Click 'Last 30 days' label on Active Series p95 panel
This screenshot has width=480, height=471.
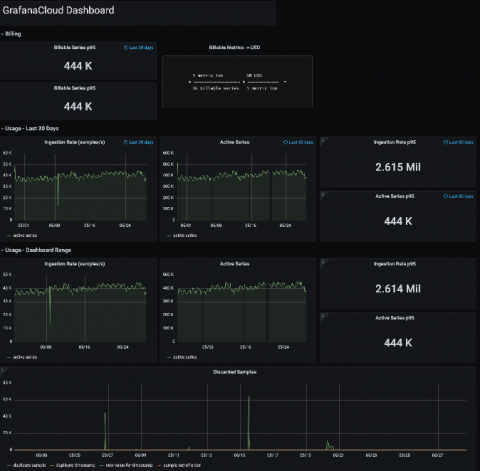[x=461, y=196]
